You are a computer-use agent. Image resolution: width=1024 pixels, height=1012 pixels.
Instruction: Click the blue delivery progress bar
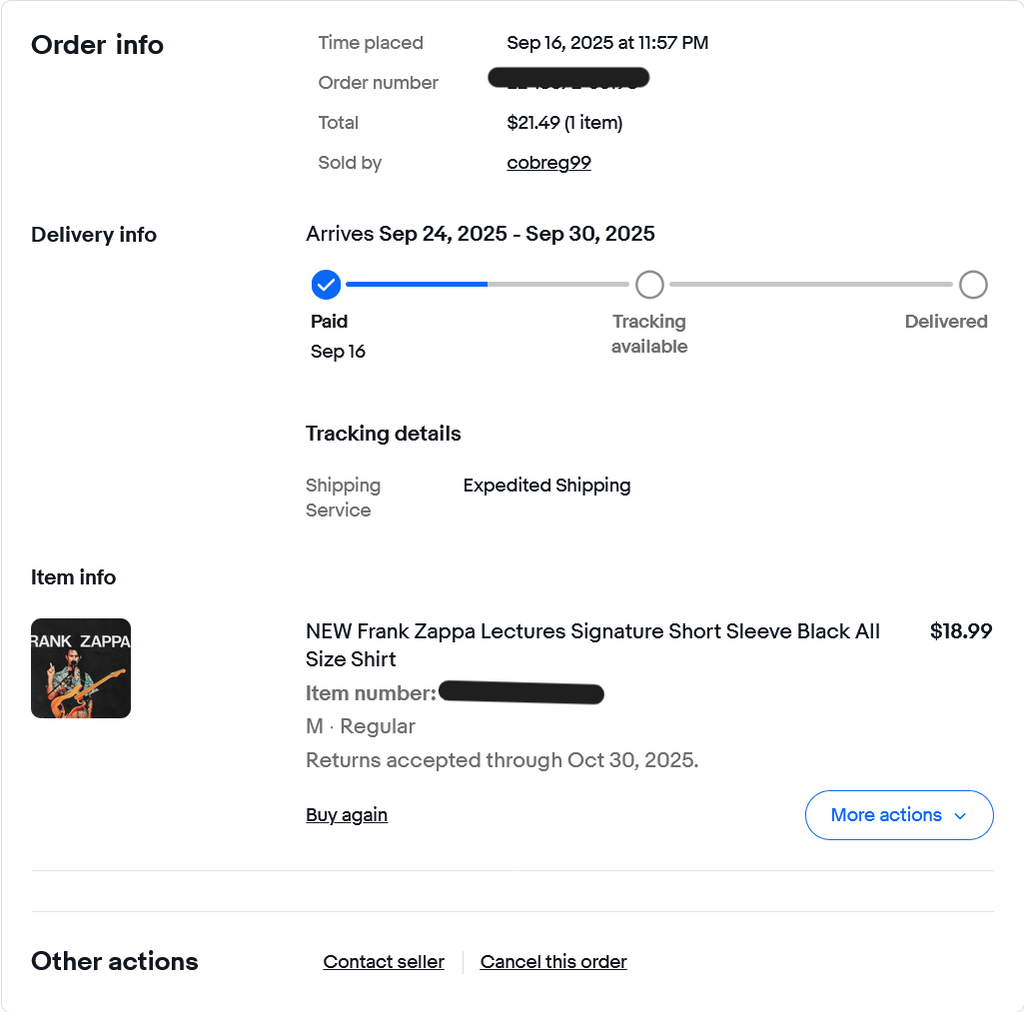416,285
